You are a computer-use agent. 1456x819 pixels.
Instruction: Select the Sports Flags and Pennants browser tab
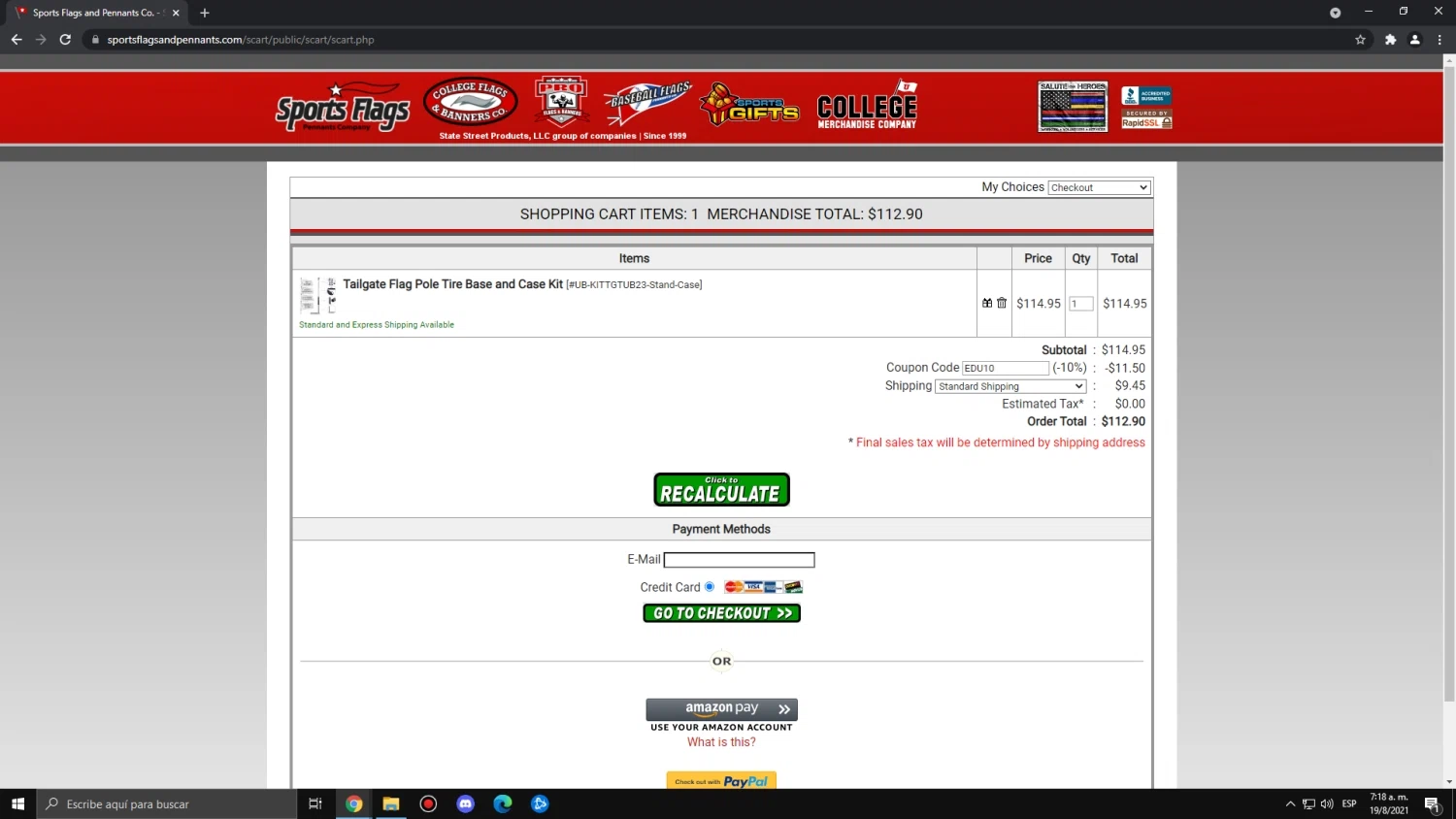tap(95, 13)
